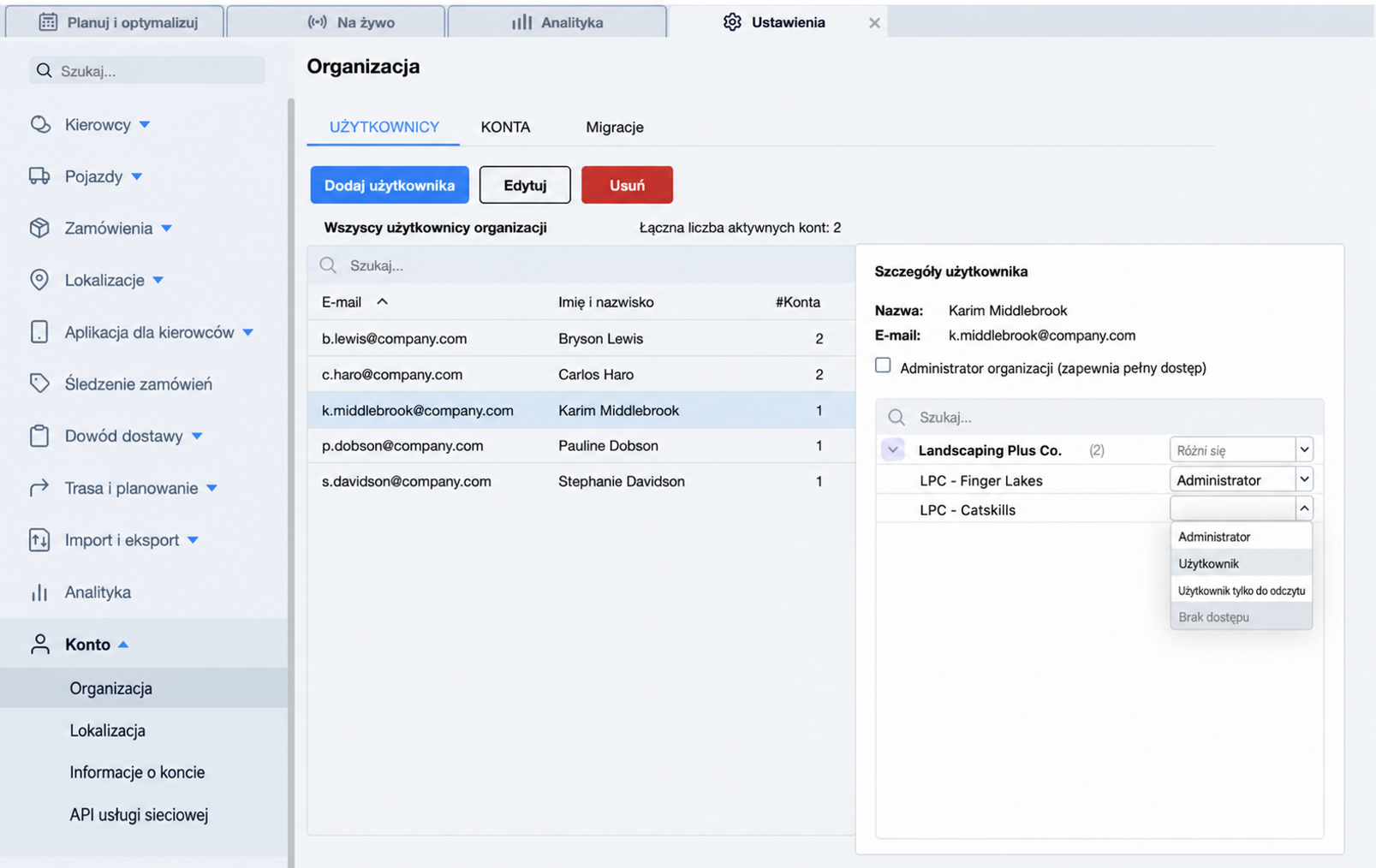Toggle E-mail column sort arrow
Image resolution: width=1376 pixels, height=868 pixels.
pos(383,301)
